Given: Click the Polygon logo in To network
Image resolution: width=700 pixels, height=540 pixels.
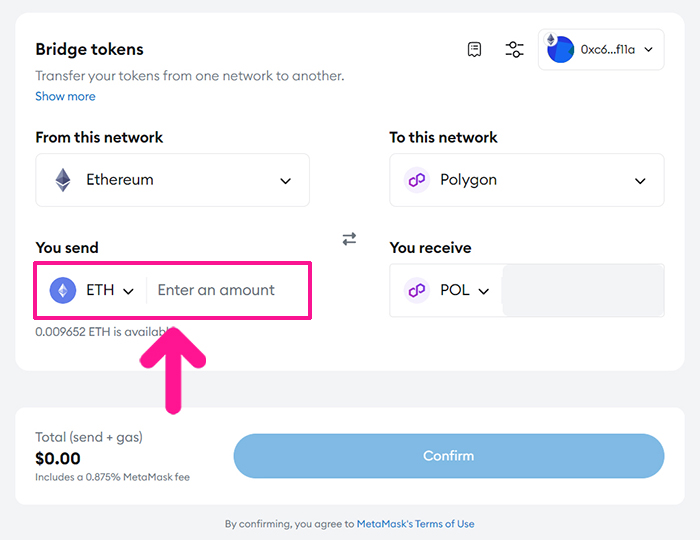Looking at the screenshot, I should pyautogui.click(x=417, y=180).
